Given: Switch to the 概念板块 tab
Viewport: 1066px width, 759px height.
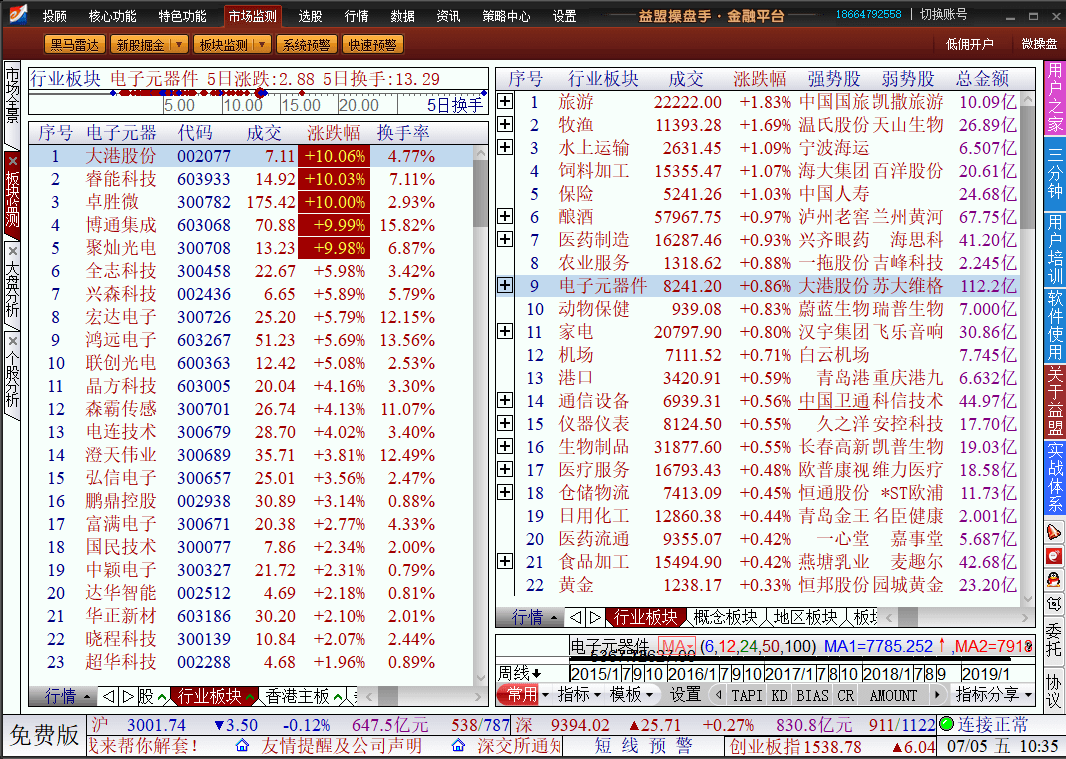Looking at the screenshot, I should tap(725, 617).
